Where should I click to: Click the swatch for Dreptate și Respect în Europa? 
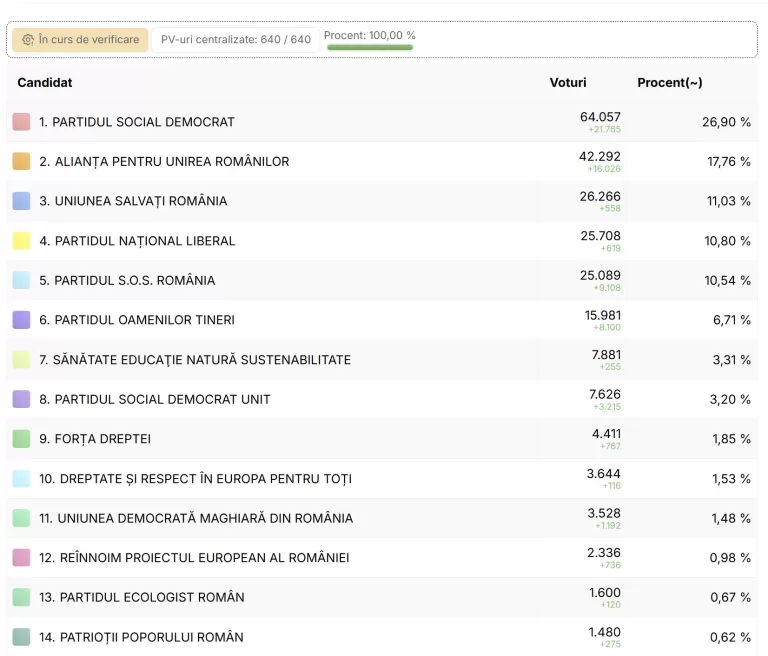[22, 479]
